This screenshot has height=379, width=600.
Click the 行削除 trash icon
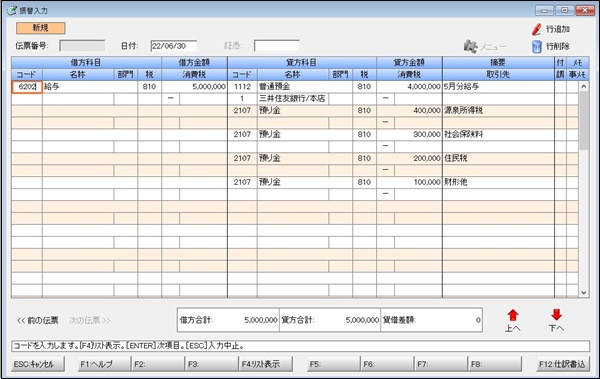[x=537, y=46]
